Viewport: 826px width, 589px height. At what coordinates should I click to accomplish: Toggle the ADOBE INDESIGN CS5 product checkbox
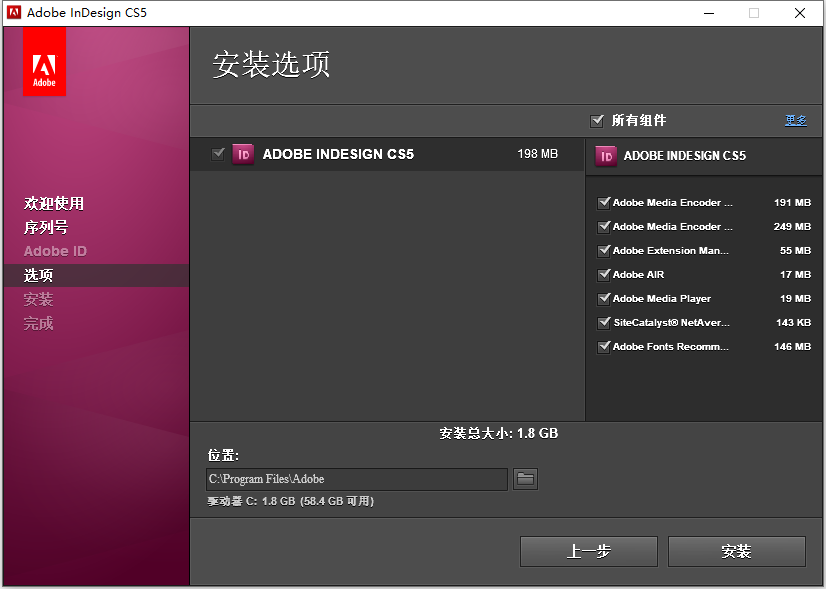pos(218,154)
